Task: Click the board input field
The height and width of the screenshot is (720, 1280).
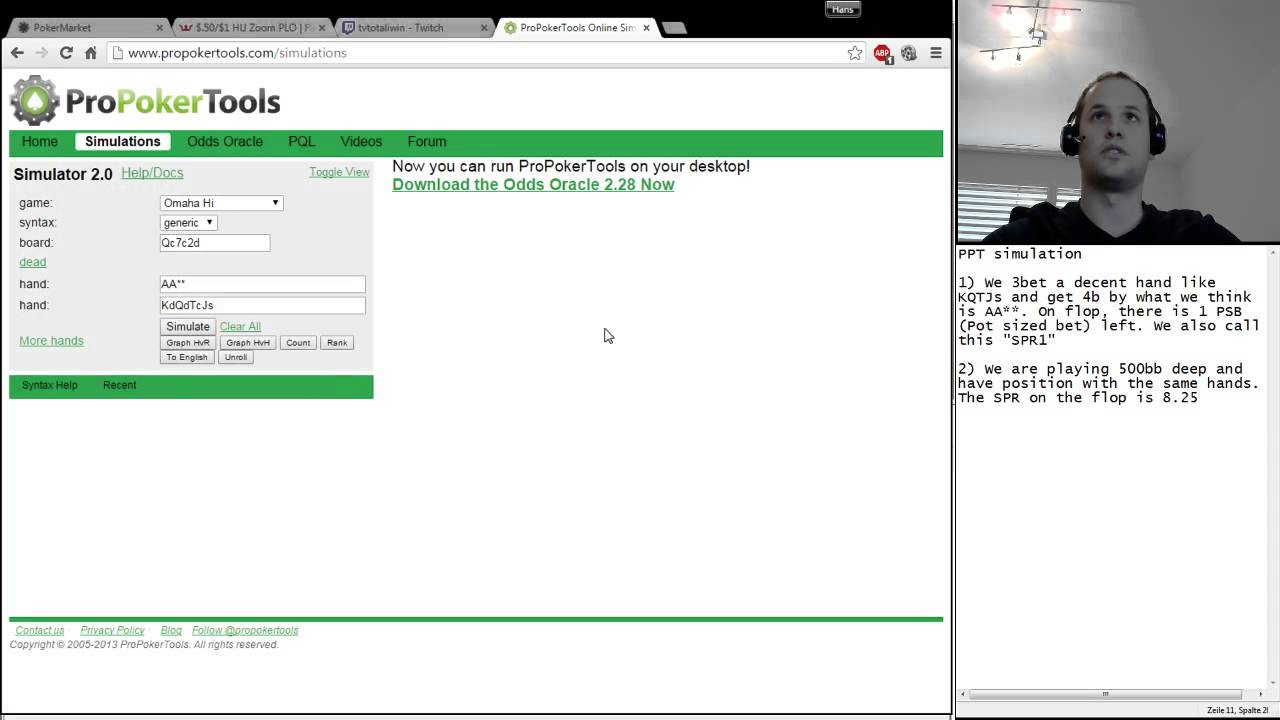Action: click(214, 243)
